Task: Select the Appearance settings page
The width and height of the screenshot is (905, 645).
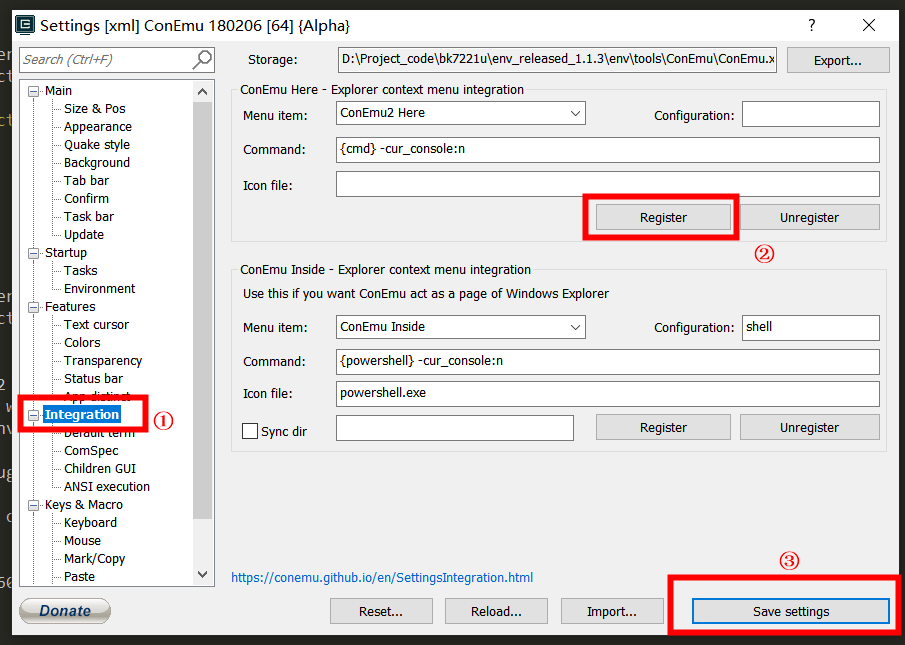Action: (97, 127)
